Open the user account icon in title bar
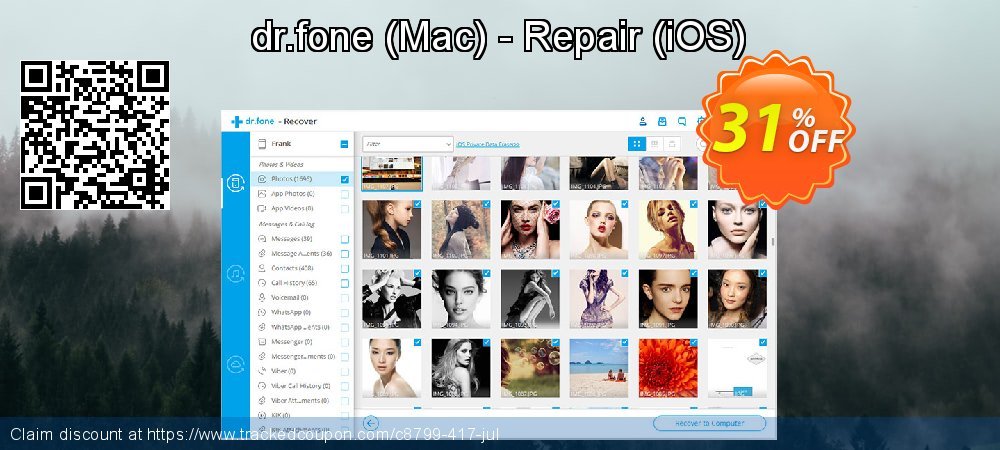This screenshot has width=1000, height=450. (x=643, y=121)
